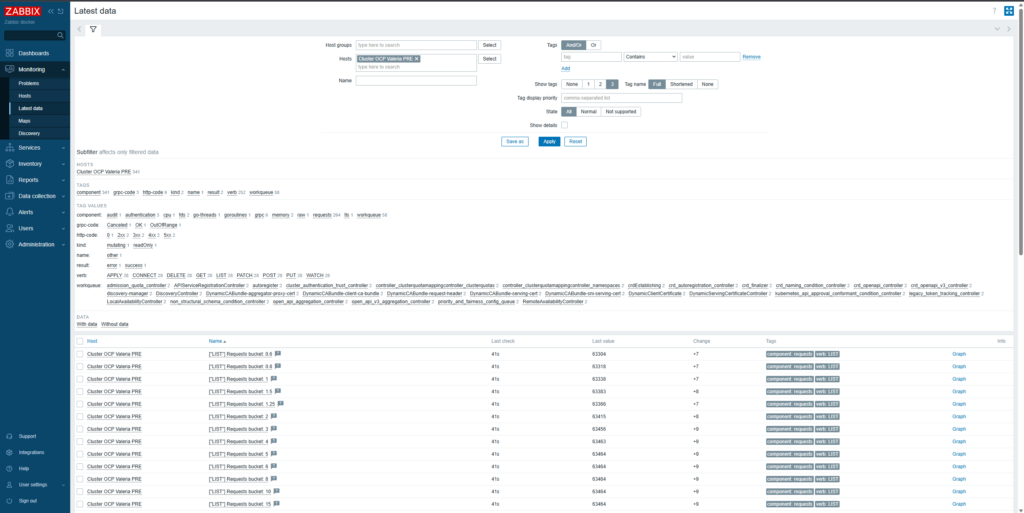This screenshot has height=513, width=1024.
Task: Open the filter tabs dropdown chevron at right
Action: tap(997, 29)
